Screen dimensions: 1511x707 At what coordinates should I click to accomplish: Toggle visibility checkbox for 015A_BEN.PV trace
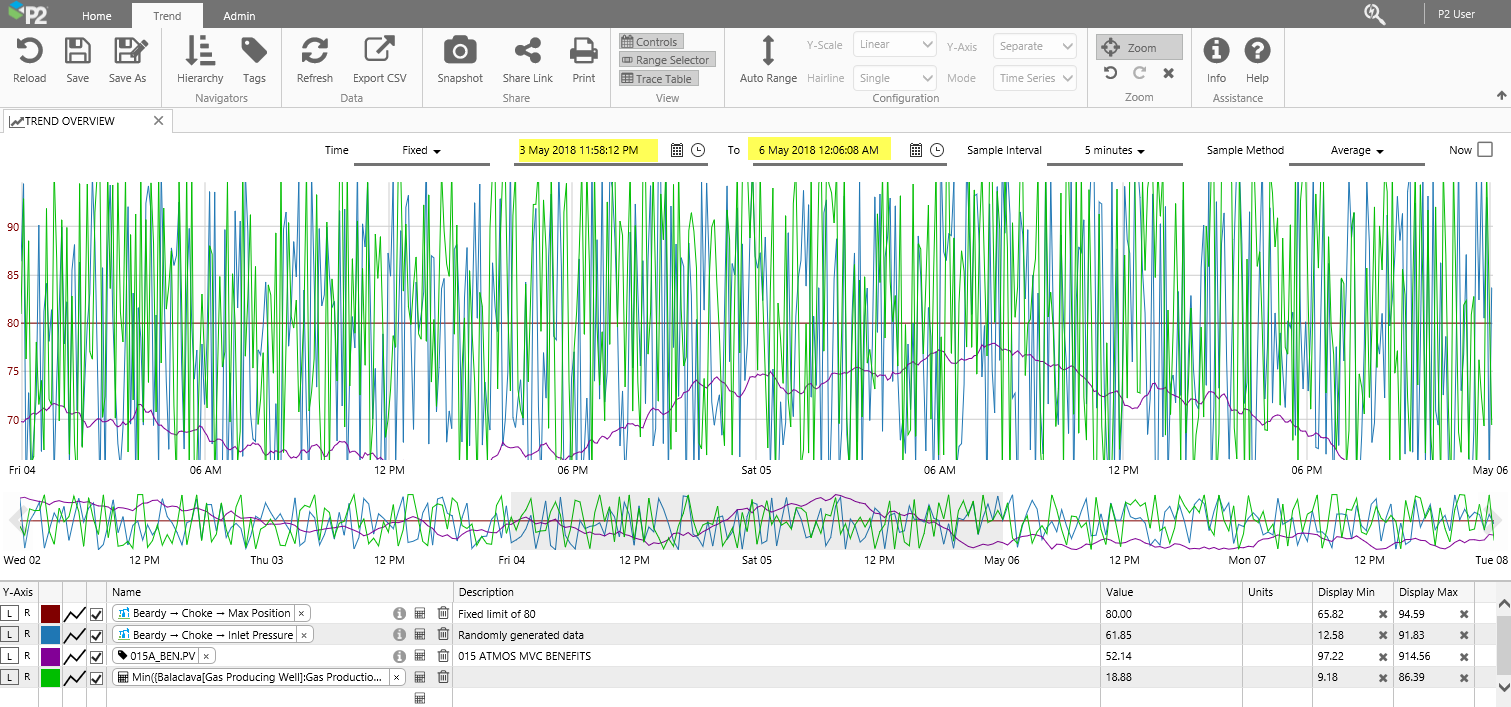pos(97,656)
